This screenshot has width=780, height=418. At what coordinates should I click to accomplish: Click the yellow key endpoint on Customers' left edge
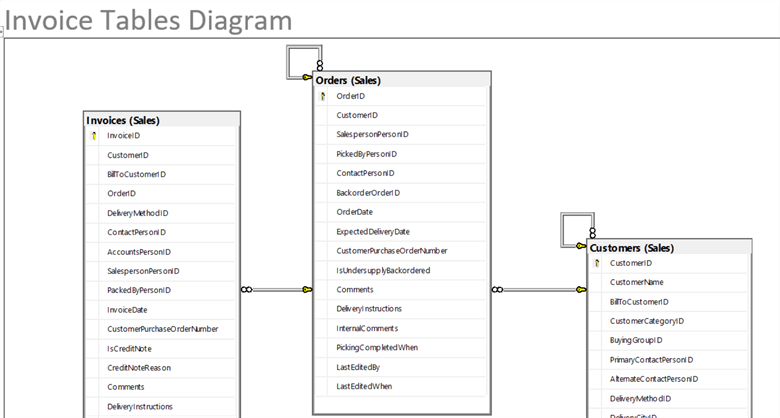[580, 290]
